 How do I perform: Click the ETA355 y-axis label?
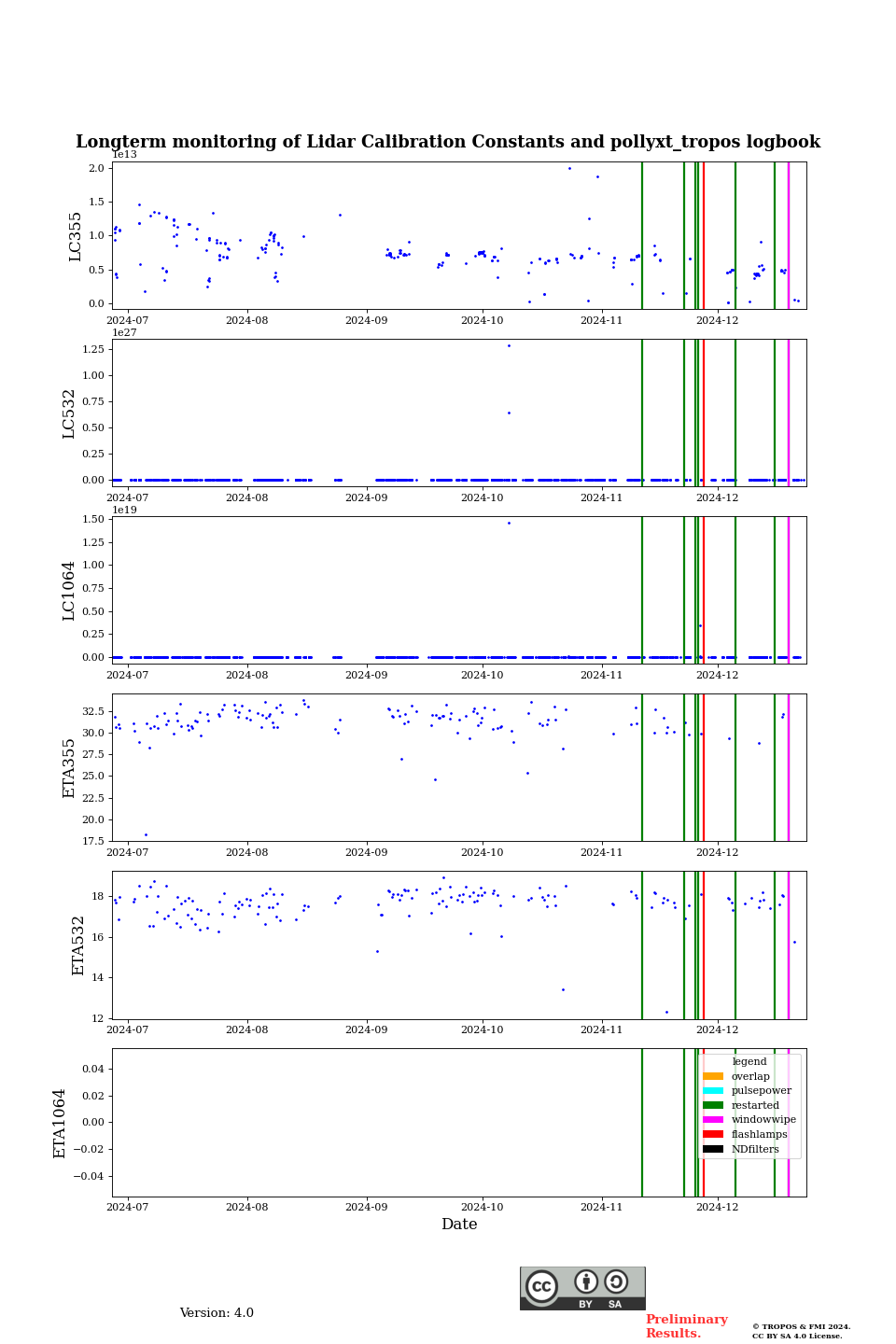pos(69,768)
